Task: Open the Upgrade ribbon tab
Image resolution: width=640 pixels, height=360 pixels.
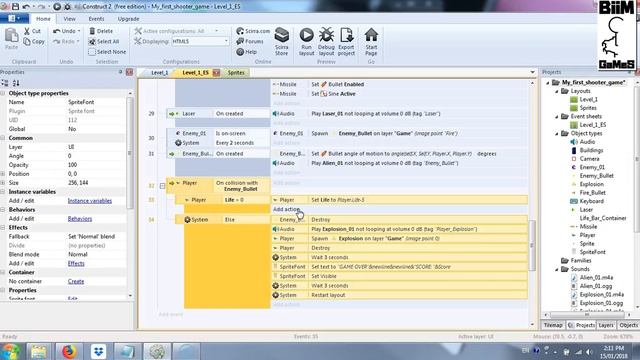Action: 128,19
